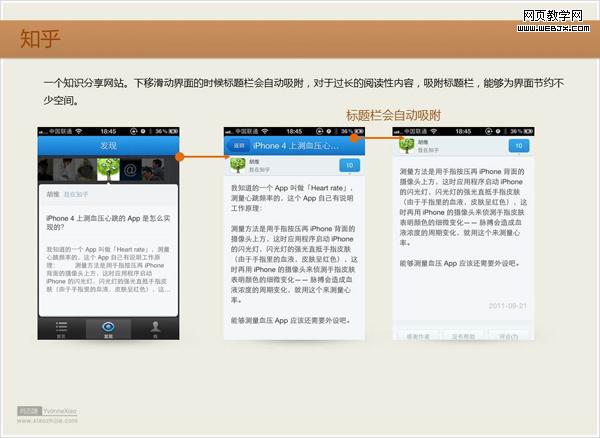Viewport: 600px width, 438px height.
Task: Open the question titled "iPhone 4 上测血压心跳的 App" in left phone
Action: [107, 222]
